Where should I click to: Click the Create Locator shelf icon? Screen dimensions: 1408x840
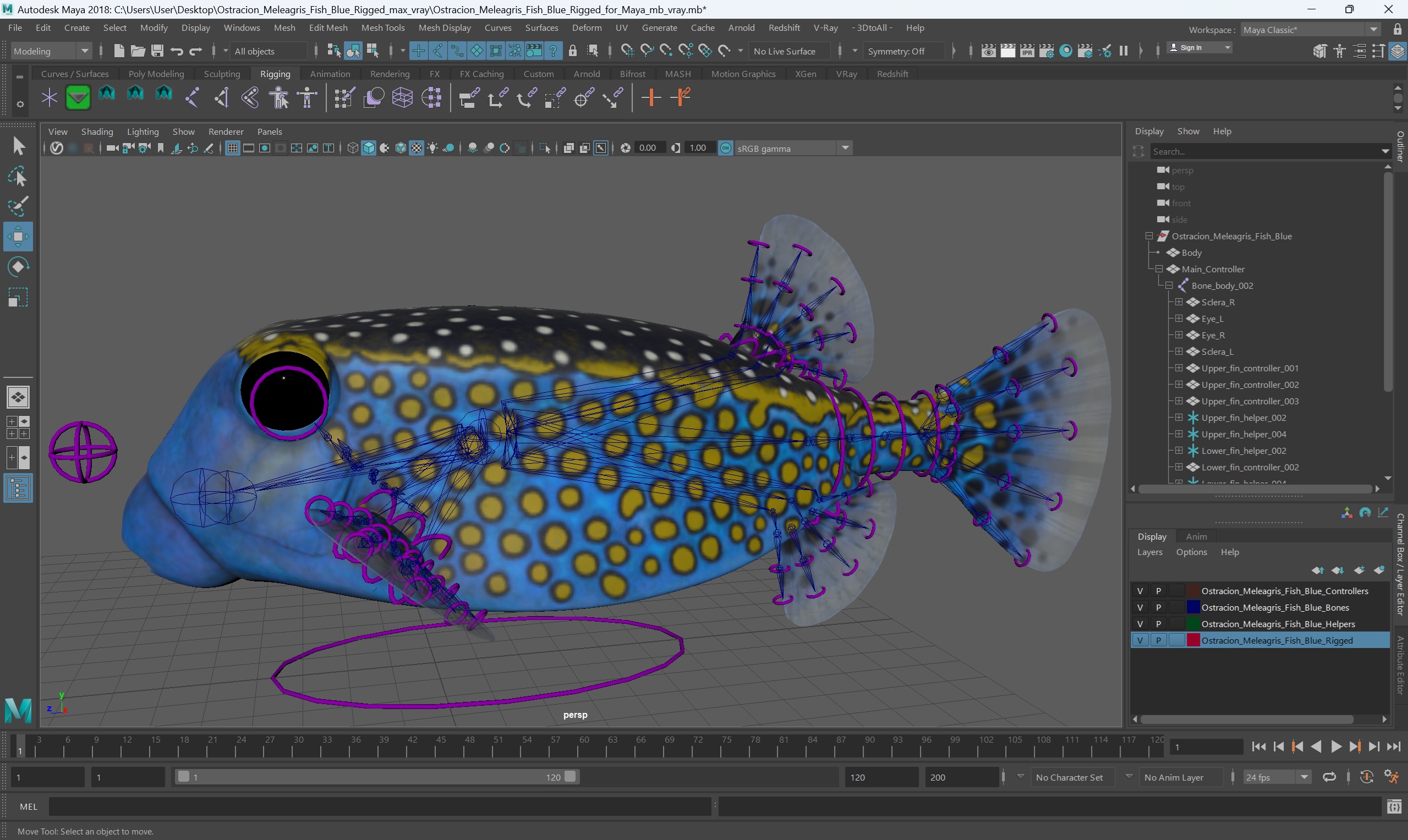click(50, 98)
